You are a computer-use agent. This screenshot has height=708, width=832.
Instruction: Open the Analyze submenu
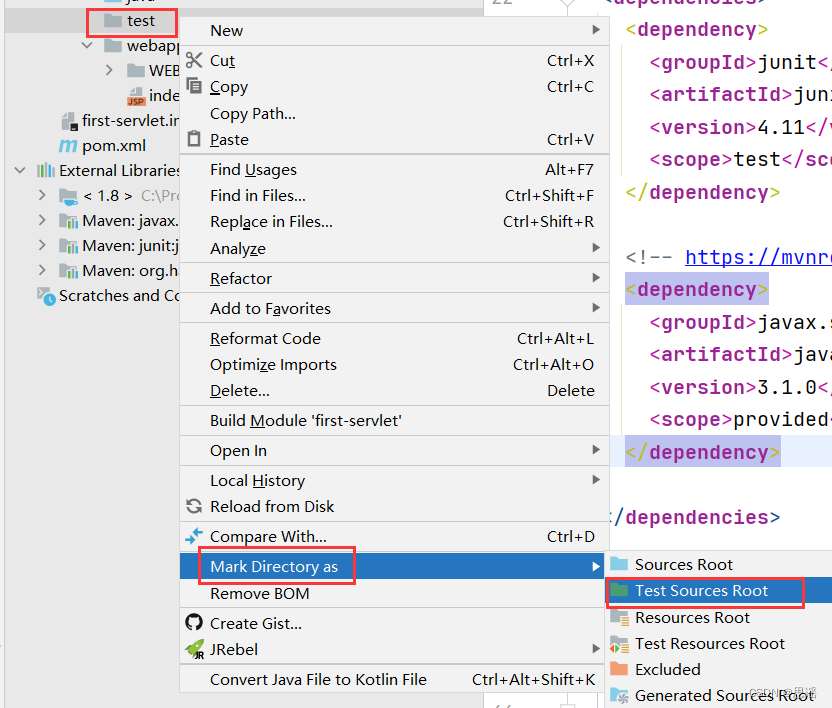(x=394, y=248)
